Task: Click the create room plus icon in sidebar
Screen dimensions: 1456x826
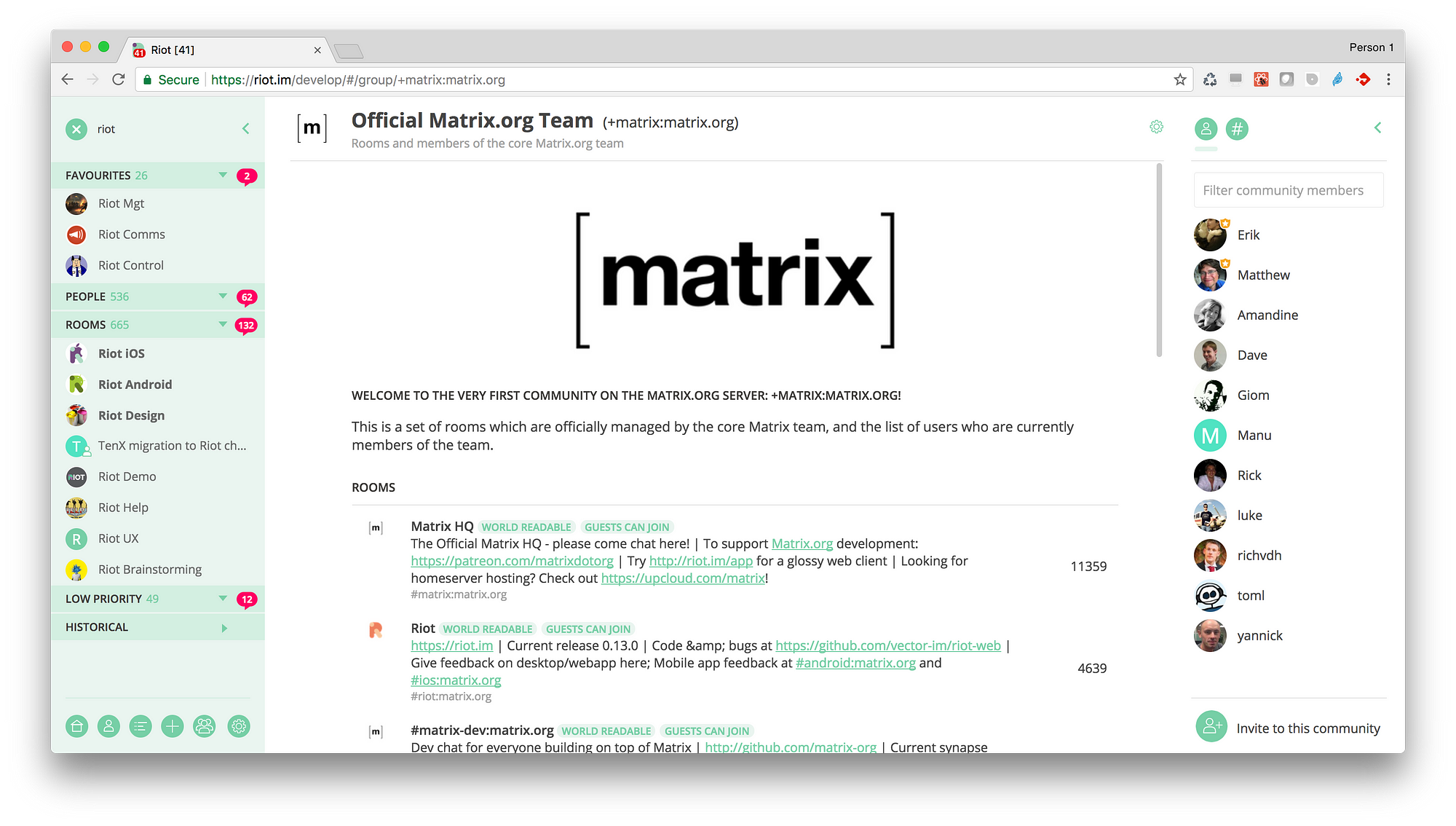Action: pos(173,726)
